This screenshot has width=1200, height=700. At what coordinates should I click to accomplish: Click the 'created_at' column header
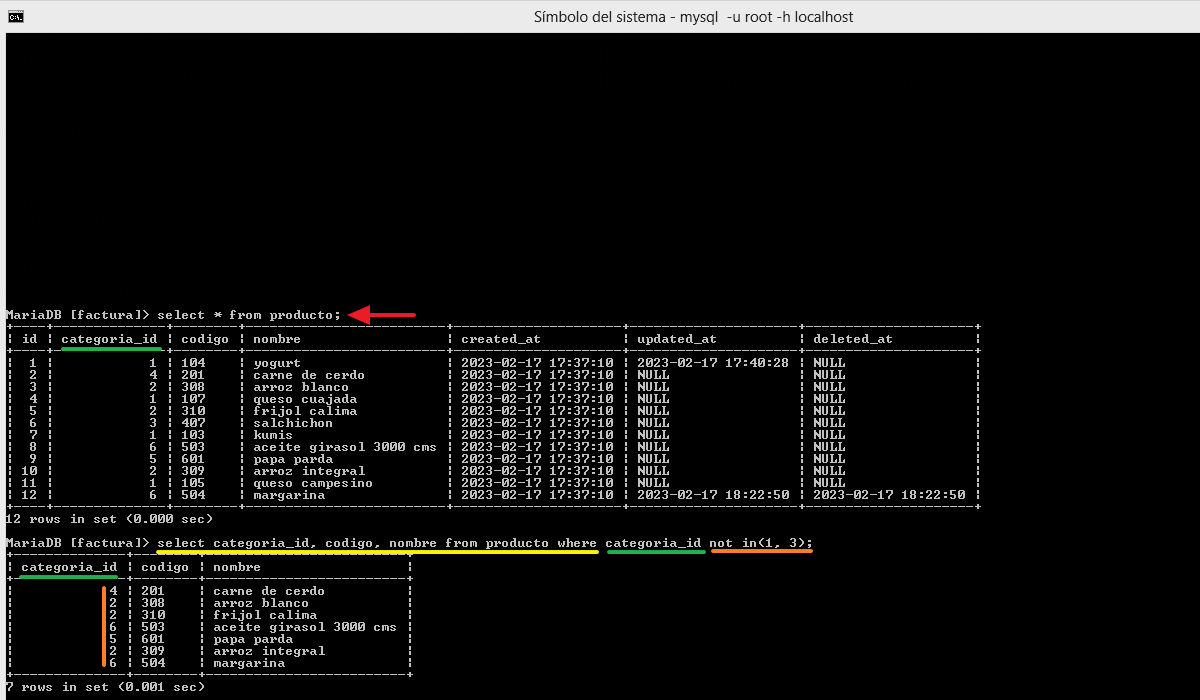[x=500, y=339]
